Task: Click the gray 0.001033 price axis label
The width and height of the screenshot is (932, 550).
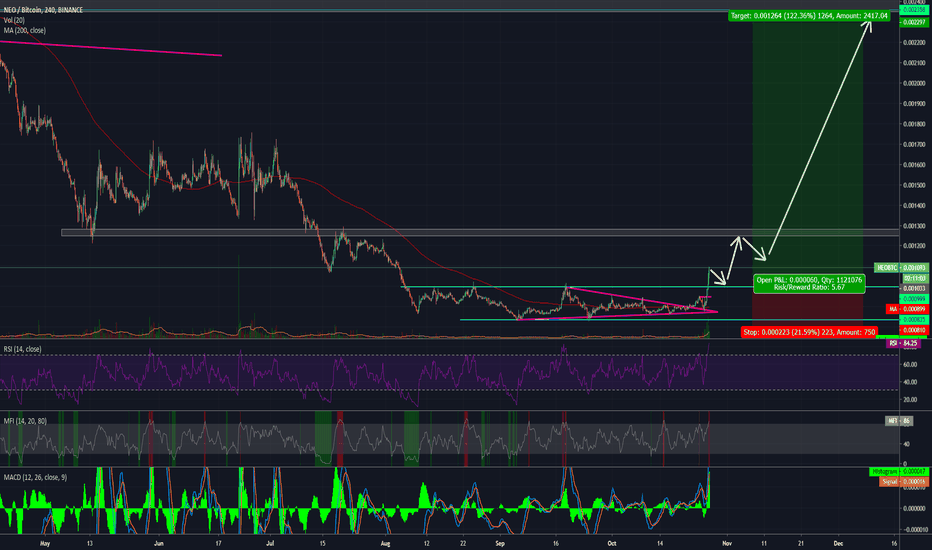Action: point(915,288)
